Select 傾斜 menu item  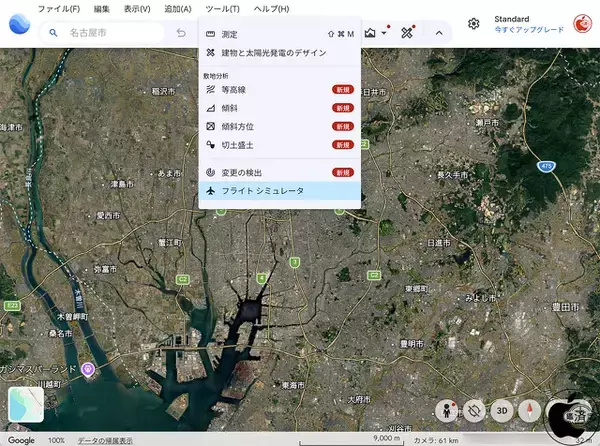pyautogui.click(x=280, y=108)
